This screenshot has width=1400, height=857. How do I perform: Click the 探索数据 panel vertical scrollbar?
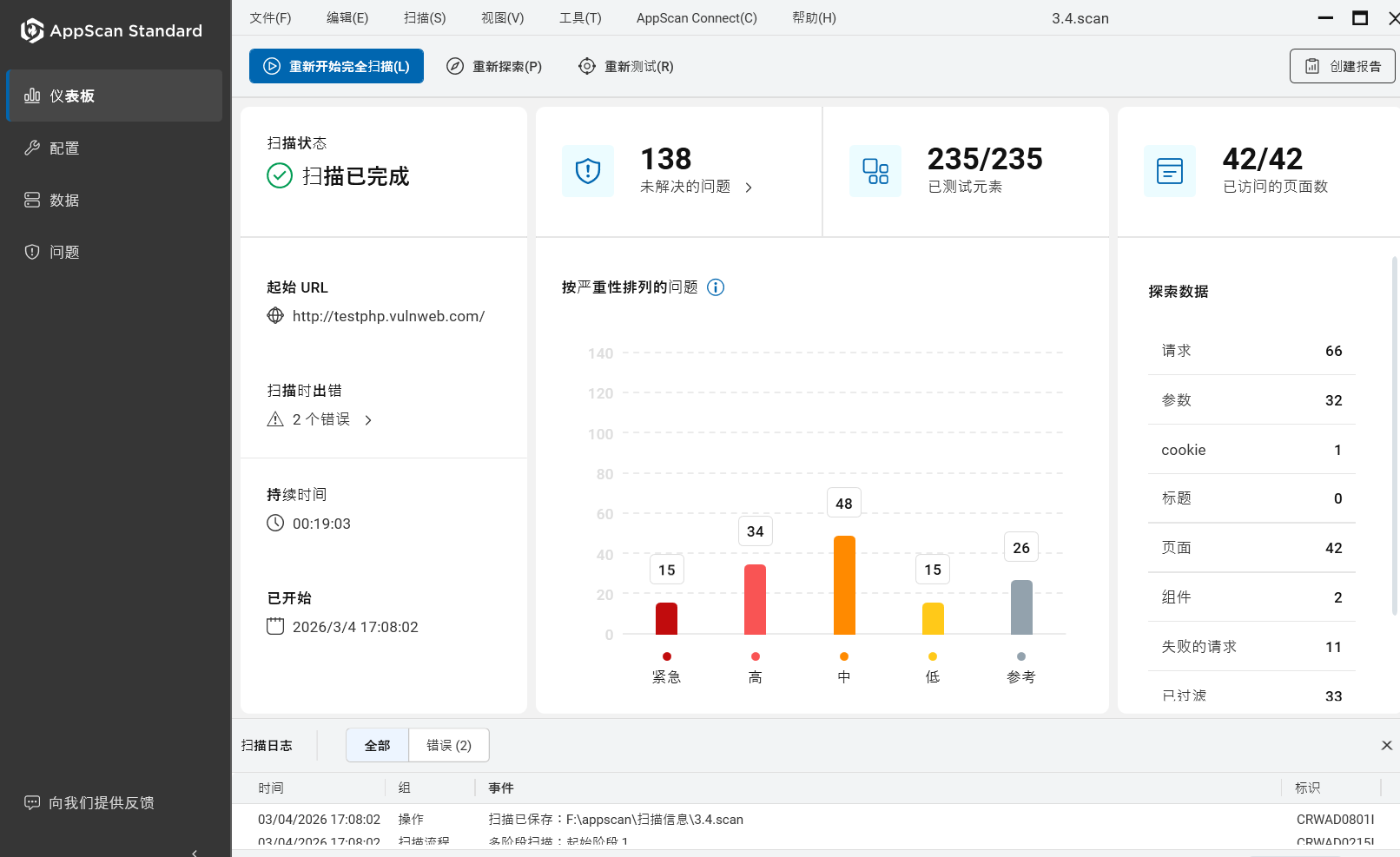coord(1396,437)
